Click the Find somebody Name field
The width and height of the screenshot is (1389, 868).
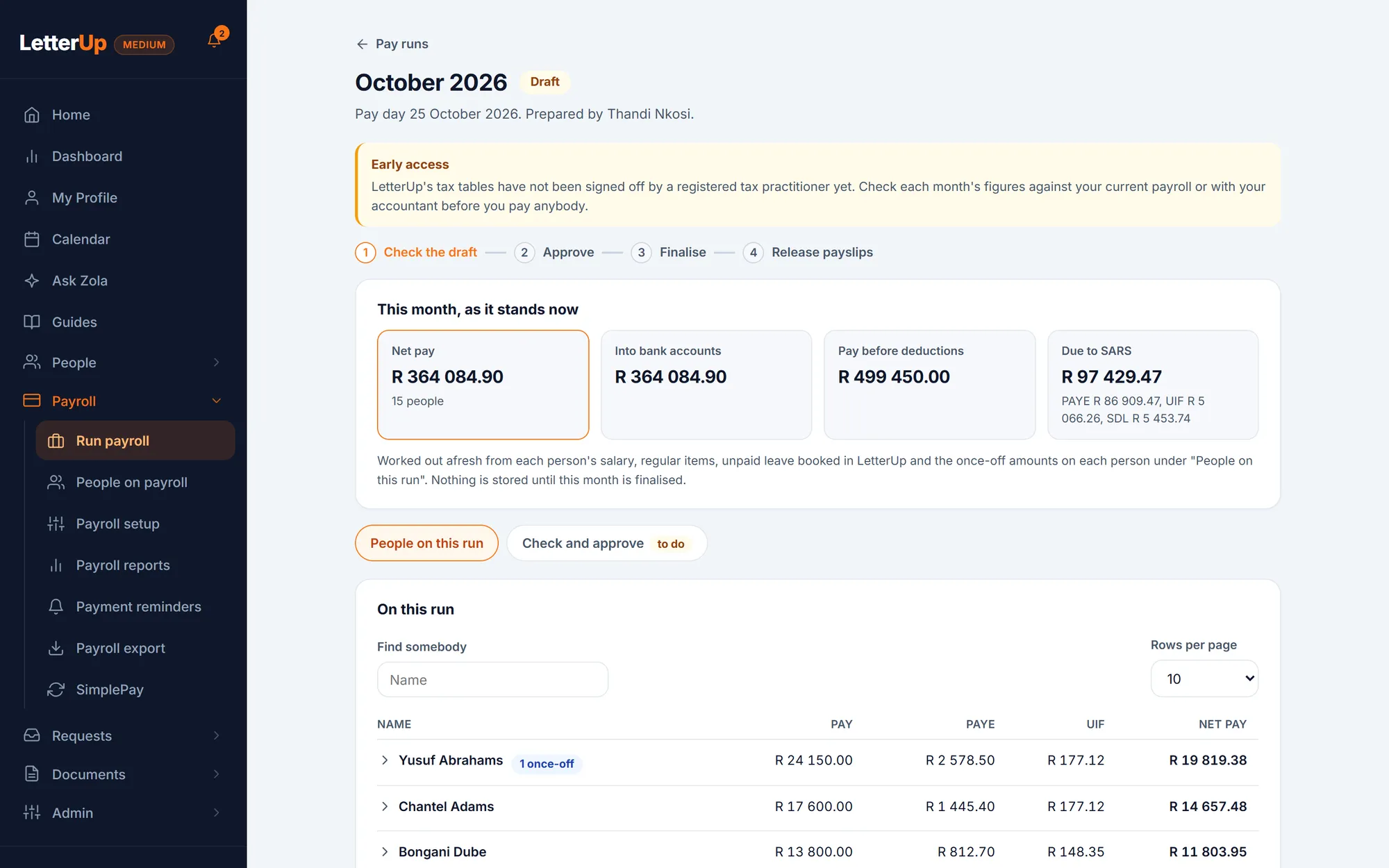pos(492,680)
